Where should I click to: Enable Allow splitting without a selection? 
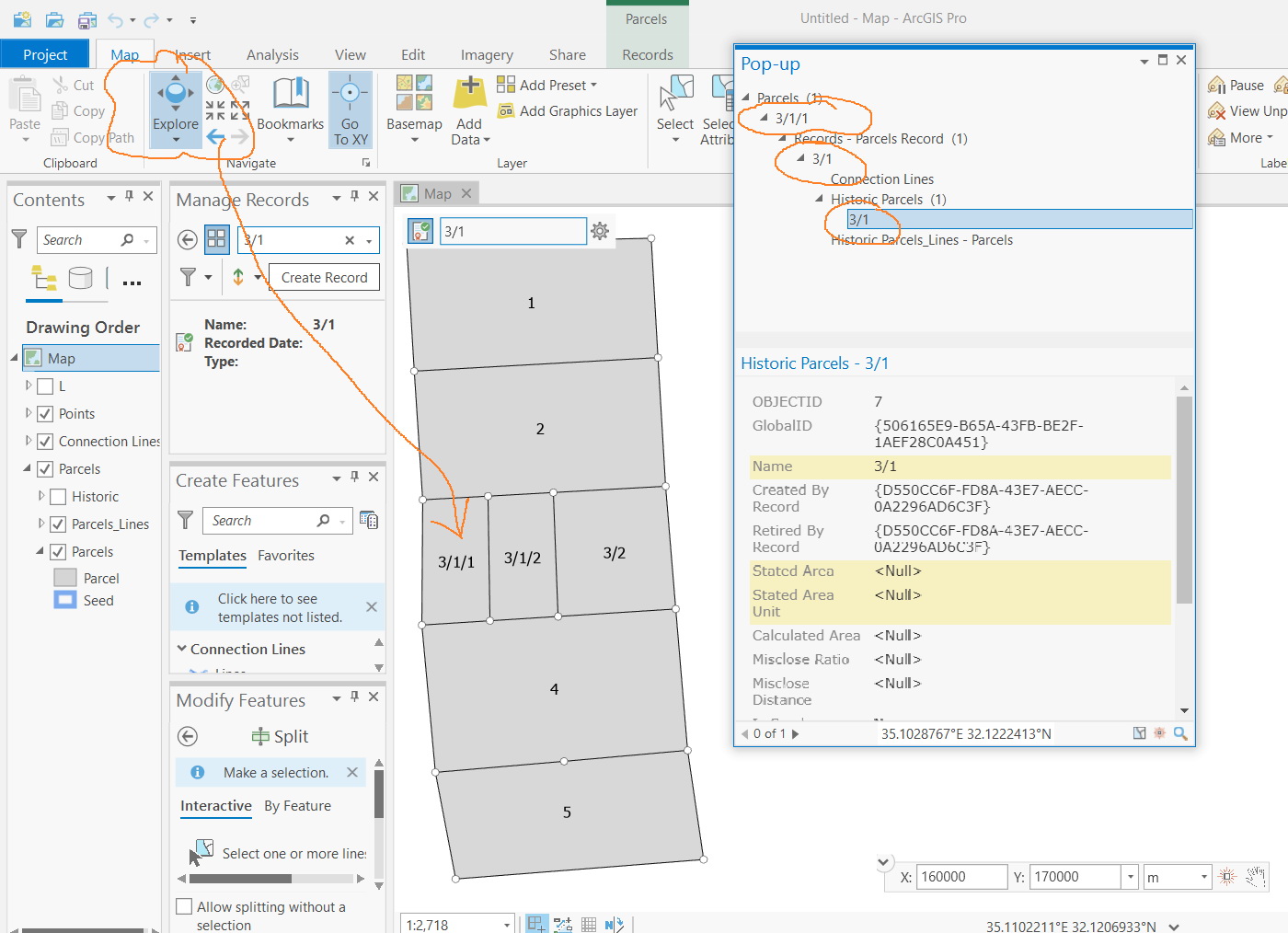184,906
